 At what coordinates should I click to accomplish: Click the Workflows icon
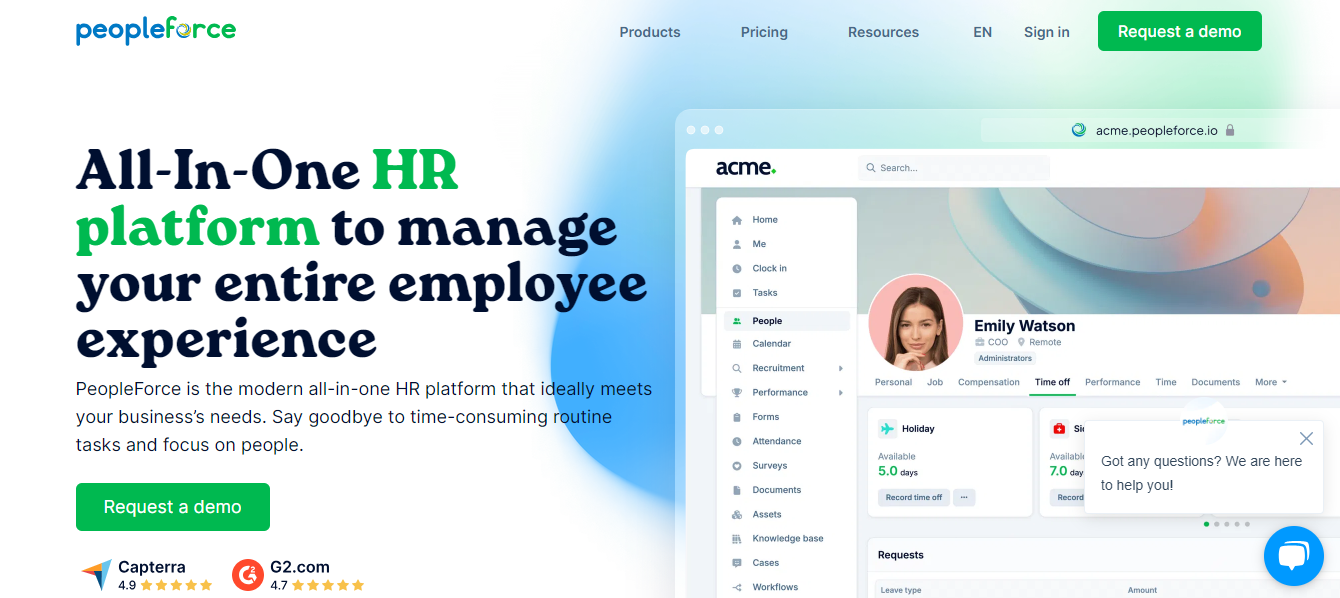tap(737, 588)
